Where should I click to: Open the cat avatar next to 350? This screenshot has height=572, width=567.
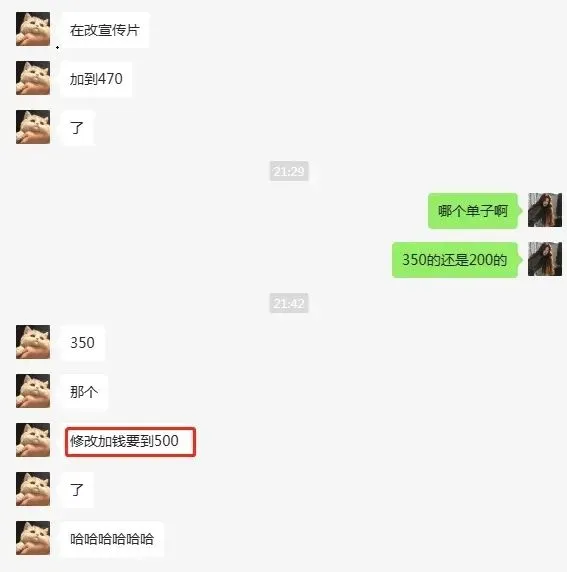(33, 342)
